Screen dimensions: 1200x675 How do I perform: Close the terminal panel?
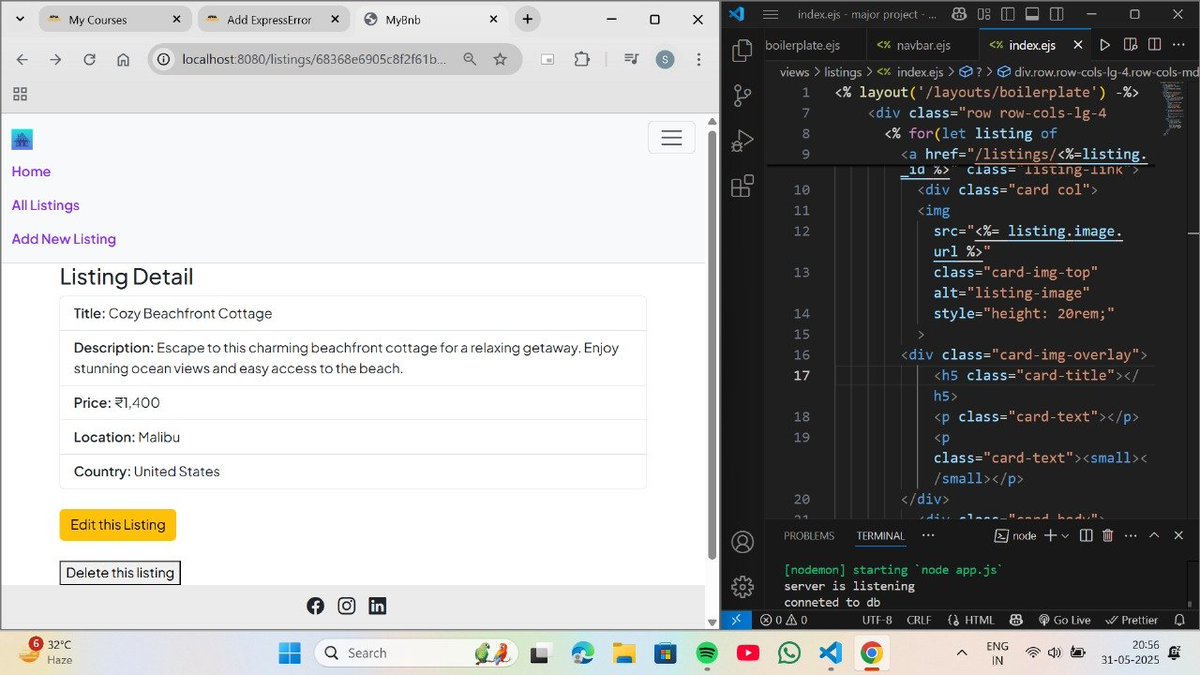click(1176, 536)
